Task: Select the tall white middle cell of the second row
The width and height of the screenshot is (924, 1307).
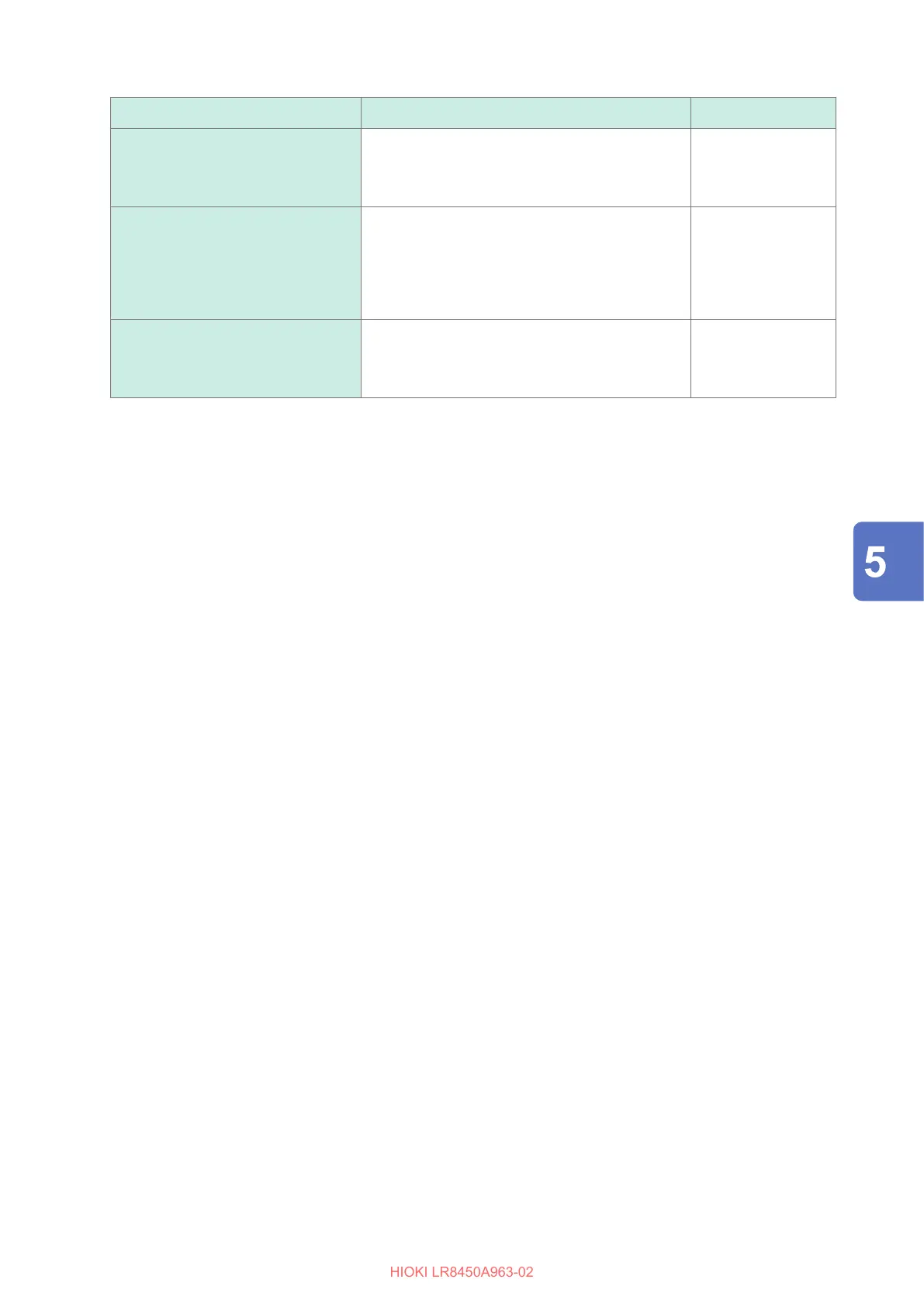Action: coord(525,263)
